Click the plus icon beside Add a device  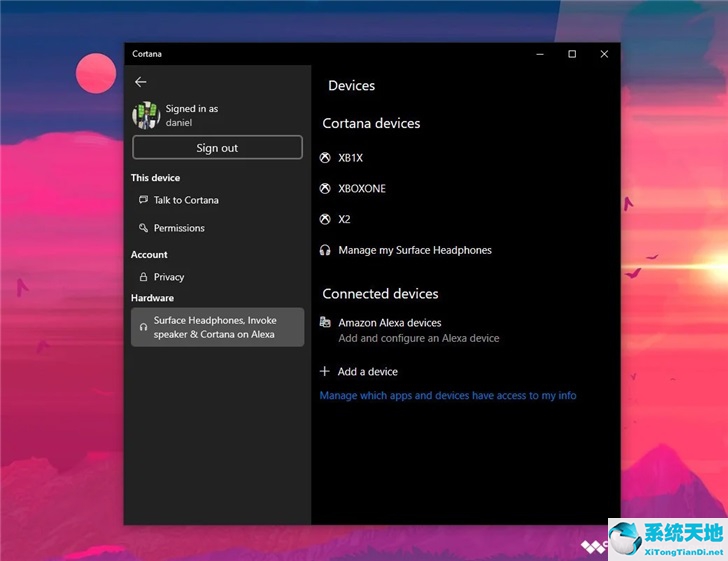pos(325,371)
